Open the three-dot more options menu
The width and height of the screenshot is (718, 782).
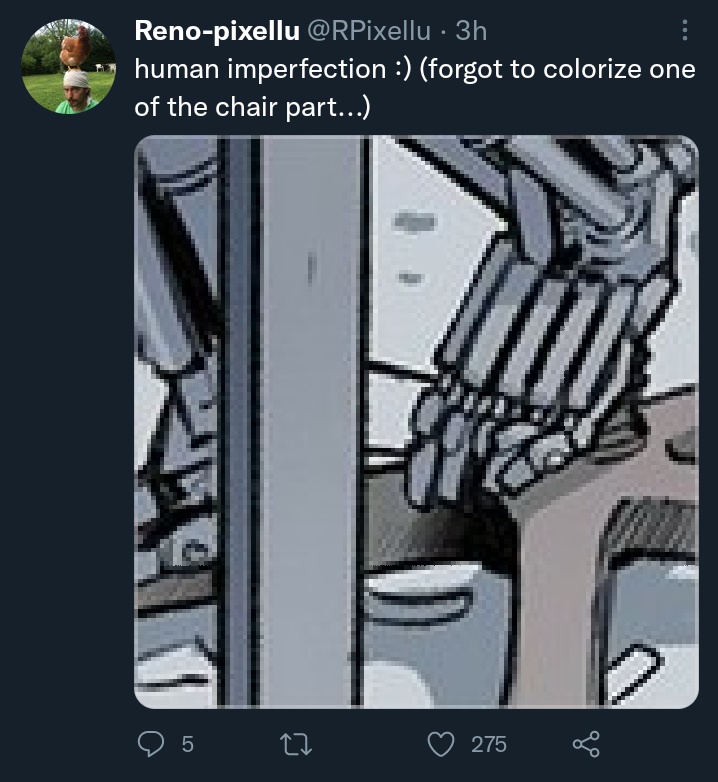685,30
